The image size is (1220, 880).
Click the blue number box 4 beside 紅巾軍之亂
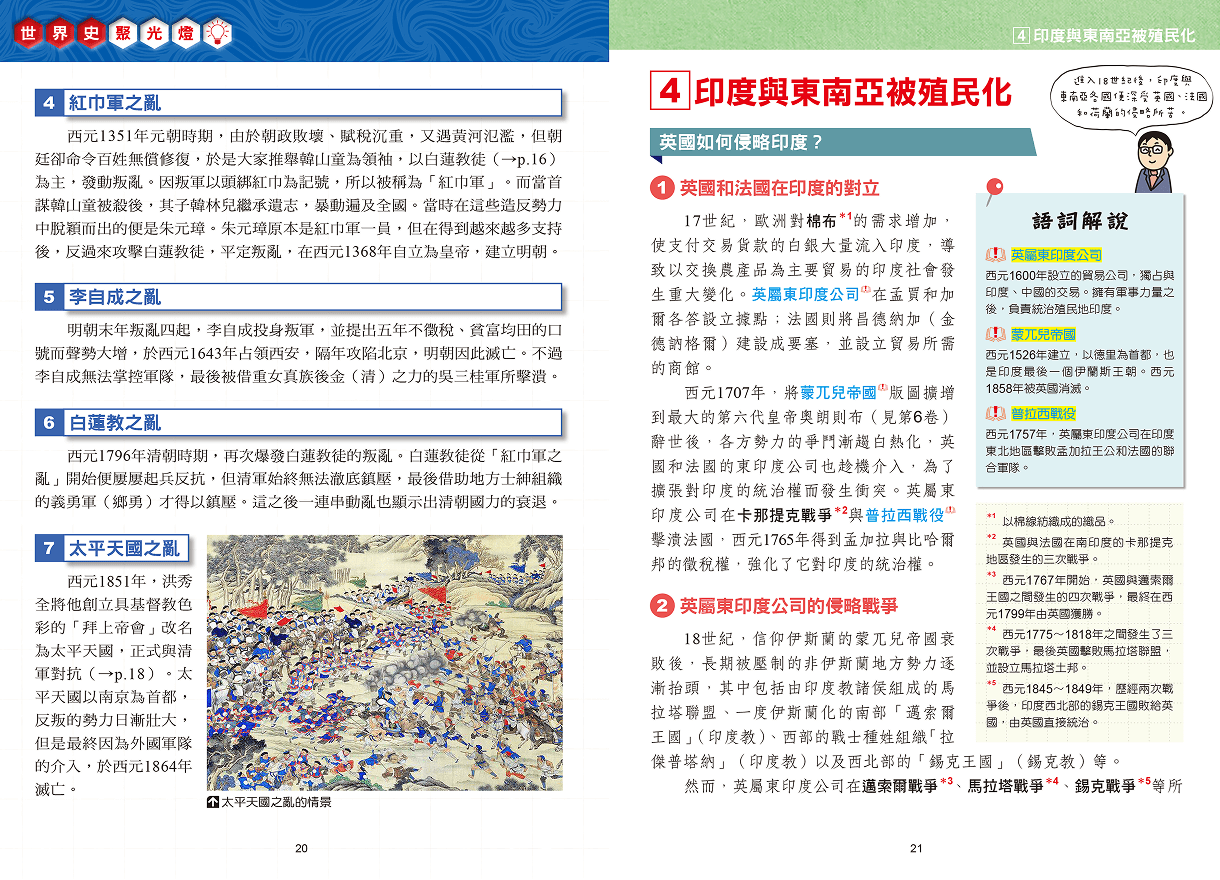48,102
